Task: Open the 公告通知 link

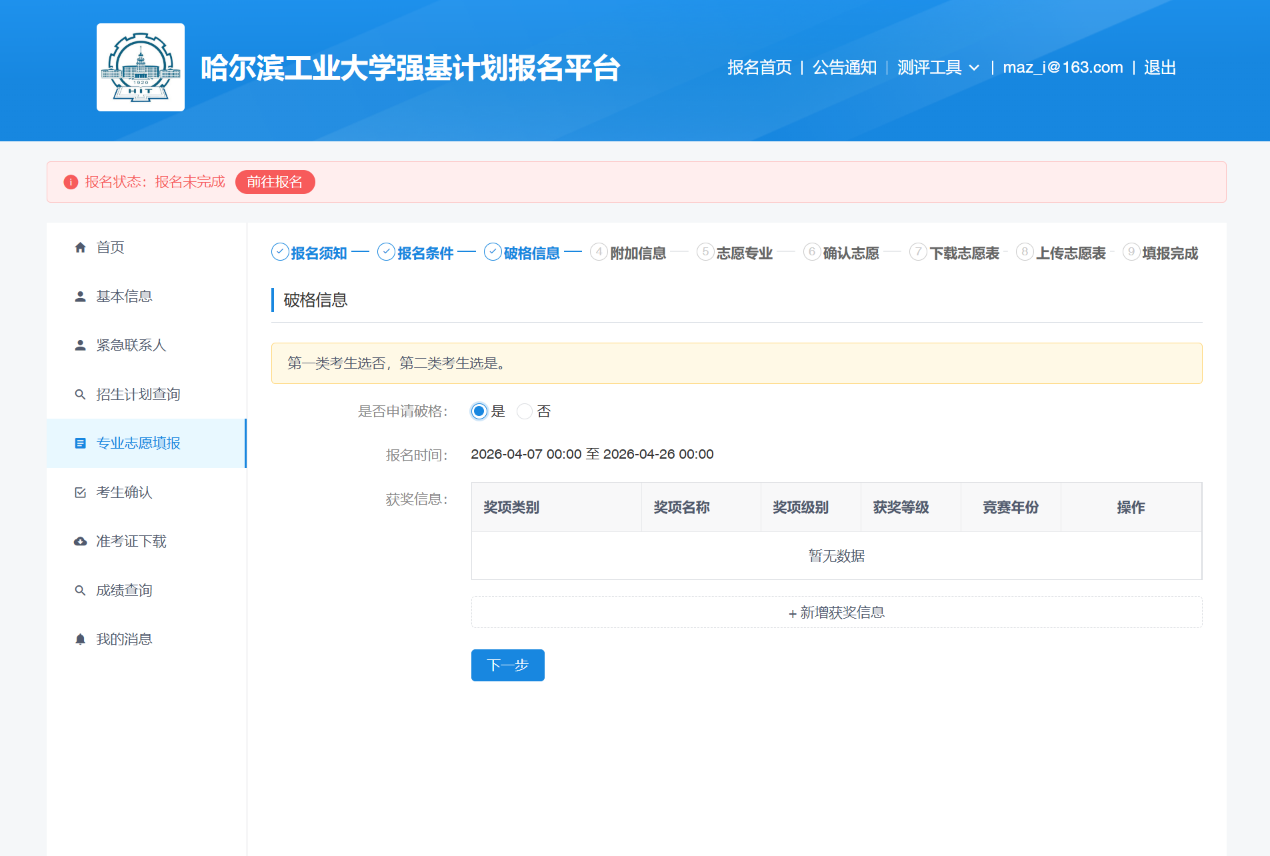Action: pos(844,67)
